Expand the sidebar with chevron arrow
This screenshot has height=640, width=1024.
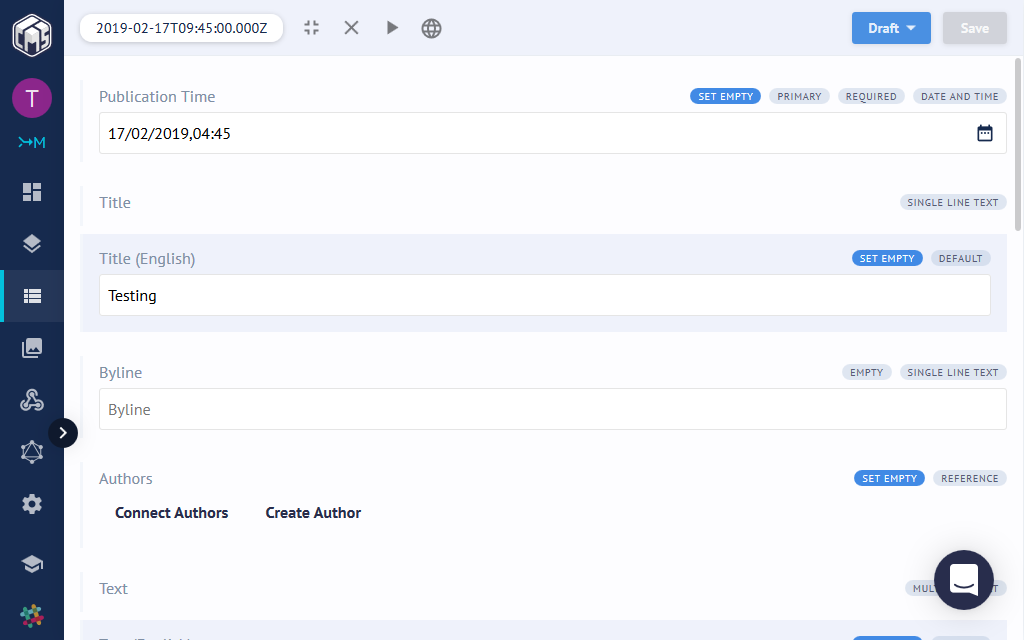pyautogui.click(x=63, y=433)
